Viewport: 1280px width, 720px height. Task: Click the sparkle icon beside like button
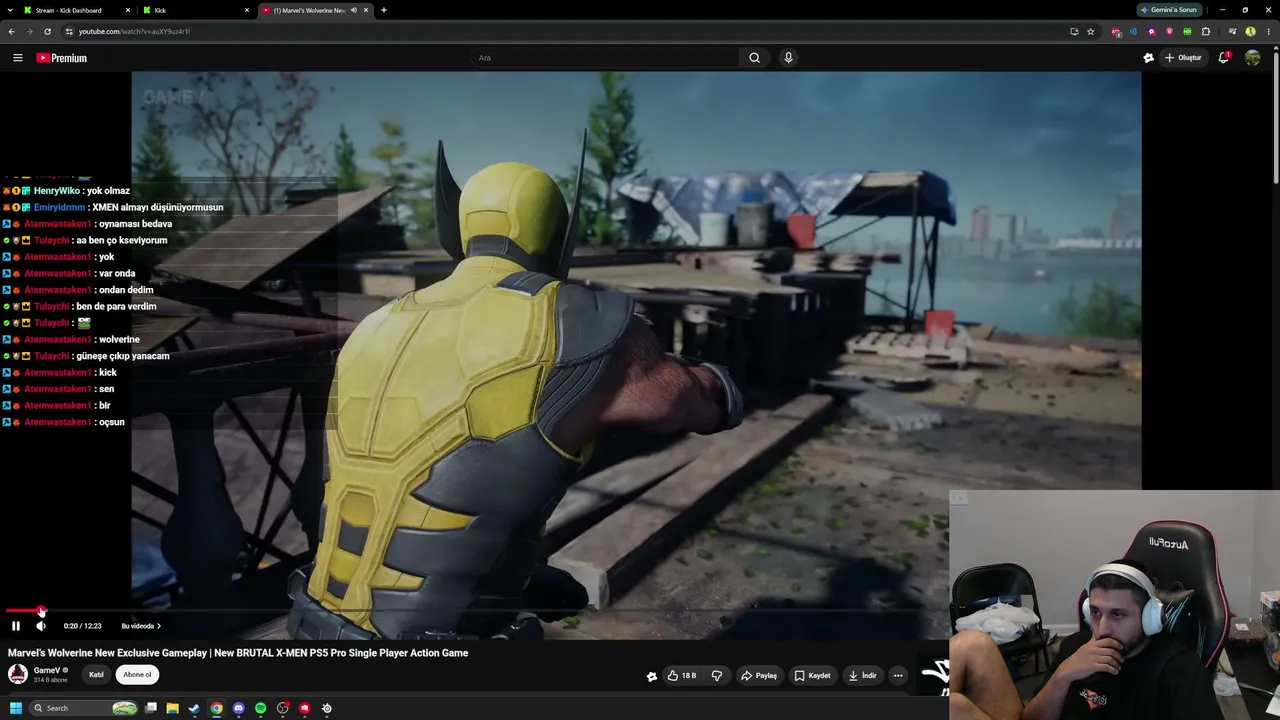click(x=652, y=676)
